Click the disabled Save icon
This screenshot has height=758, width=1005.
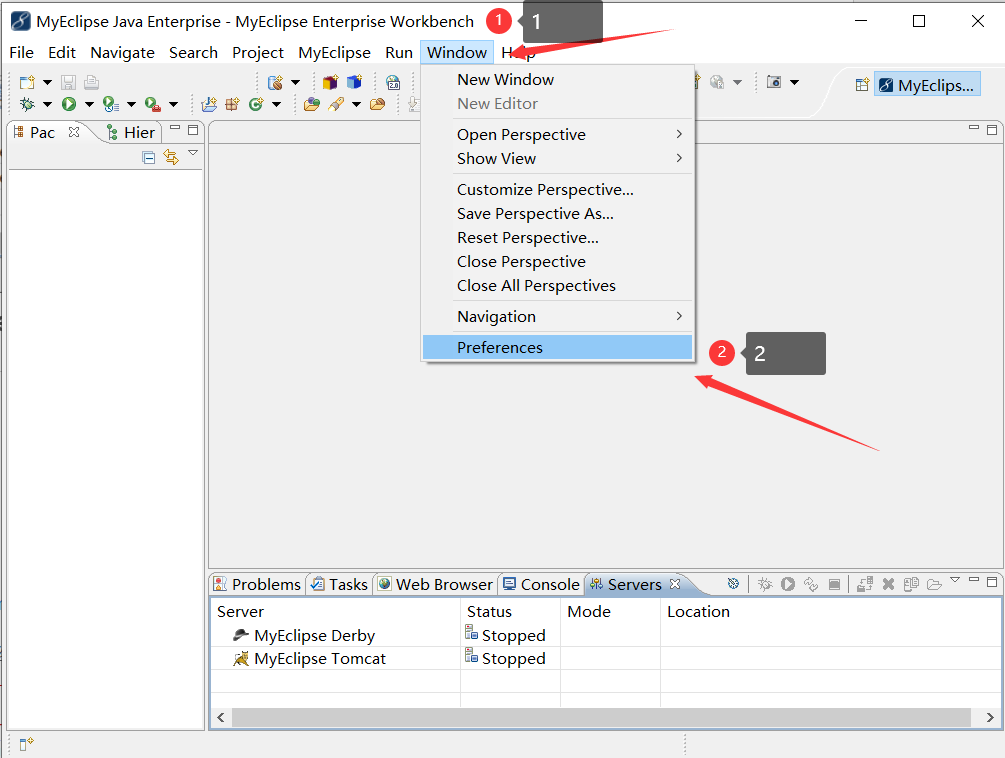(69, 82)
